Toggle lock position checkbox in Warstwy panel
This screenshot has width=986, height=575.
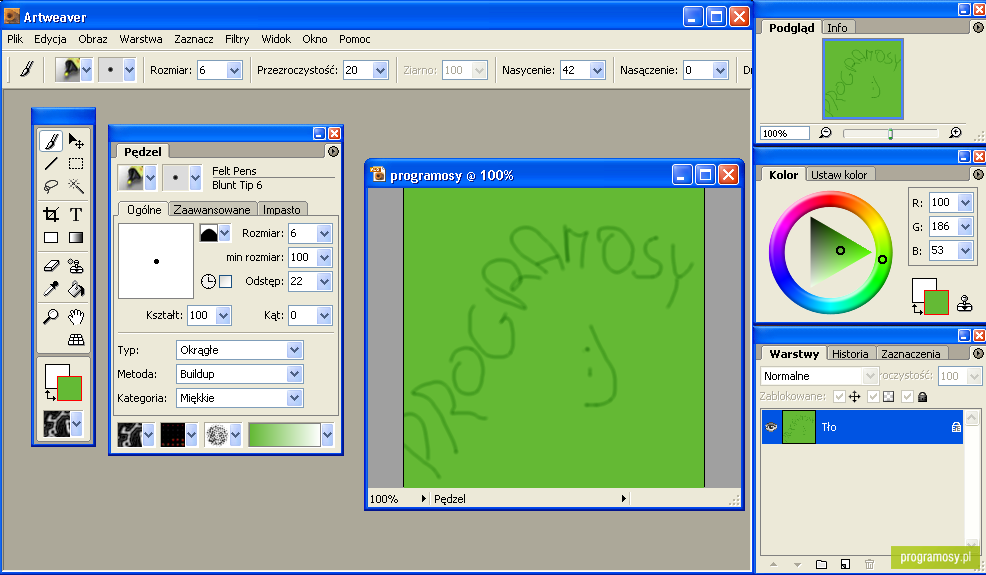[839, 396]
